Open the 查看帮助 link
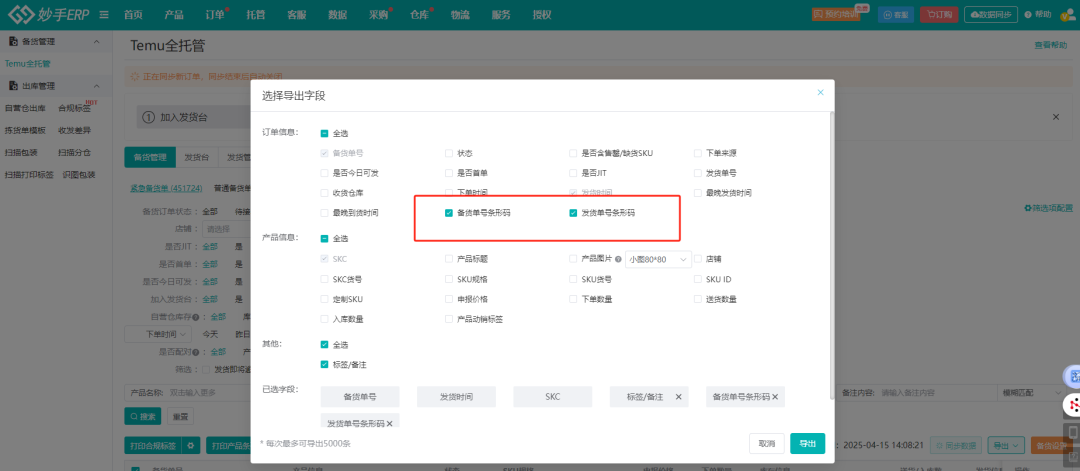Screen dimensions: 1080x471 point(1050,45)
